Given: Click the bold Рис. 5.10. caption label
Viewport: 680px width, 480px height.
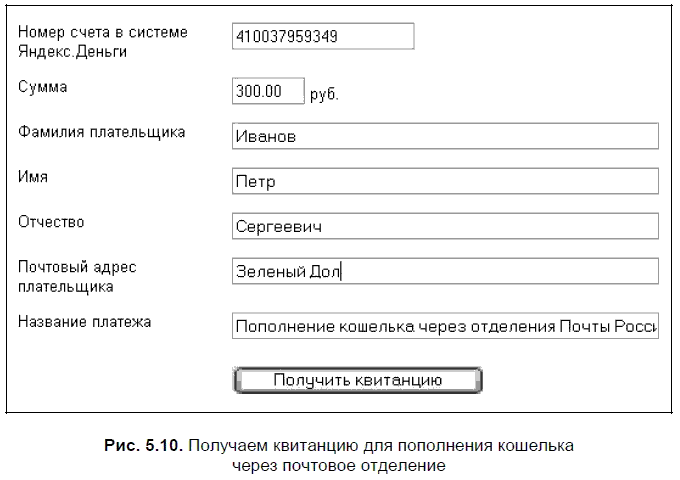Looking at the screenshot, I should pyautogui.click(x=144, y=443).
